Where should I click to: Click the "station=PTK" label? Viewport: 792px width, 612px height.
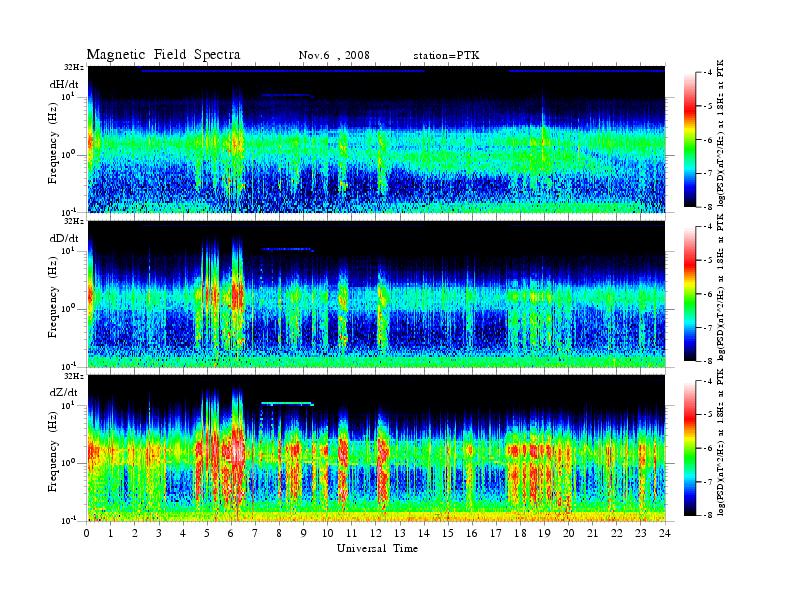tap(446, 56)
